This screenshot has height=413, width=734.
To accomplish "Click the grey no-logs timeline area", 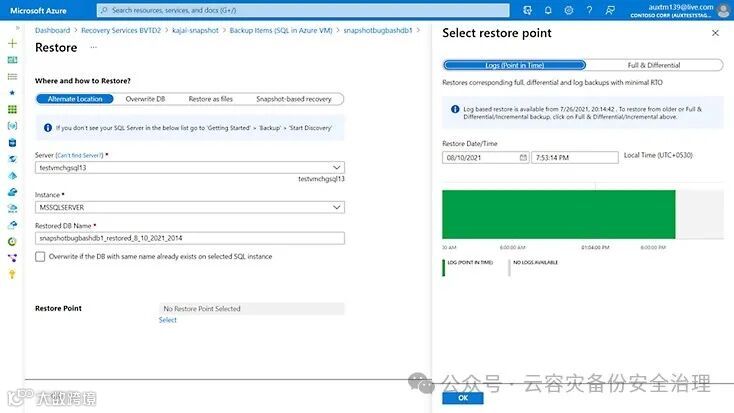I will (x=699, y=214).
